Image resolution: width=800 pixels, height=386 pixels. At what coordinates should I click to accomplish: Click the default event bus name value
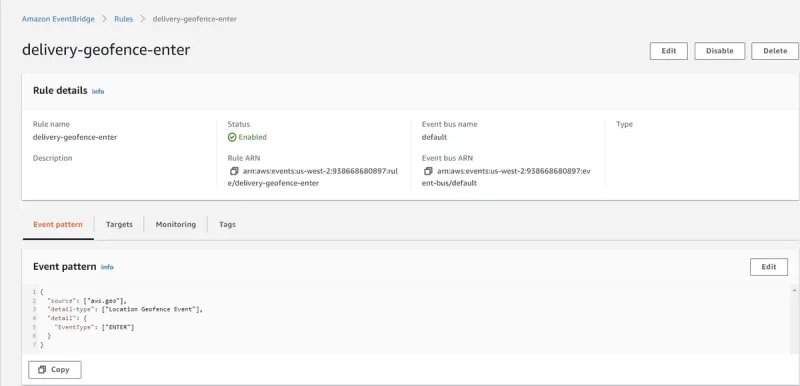[x=434, y=137]
